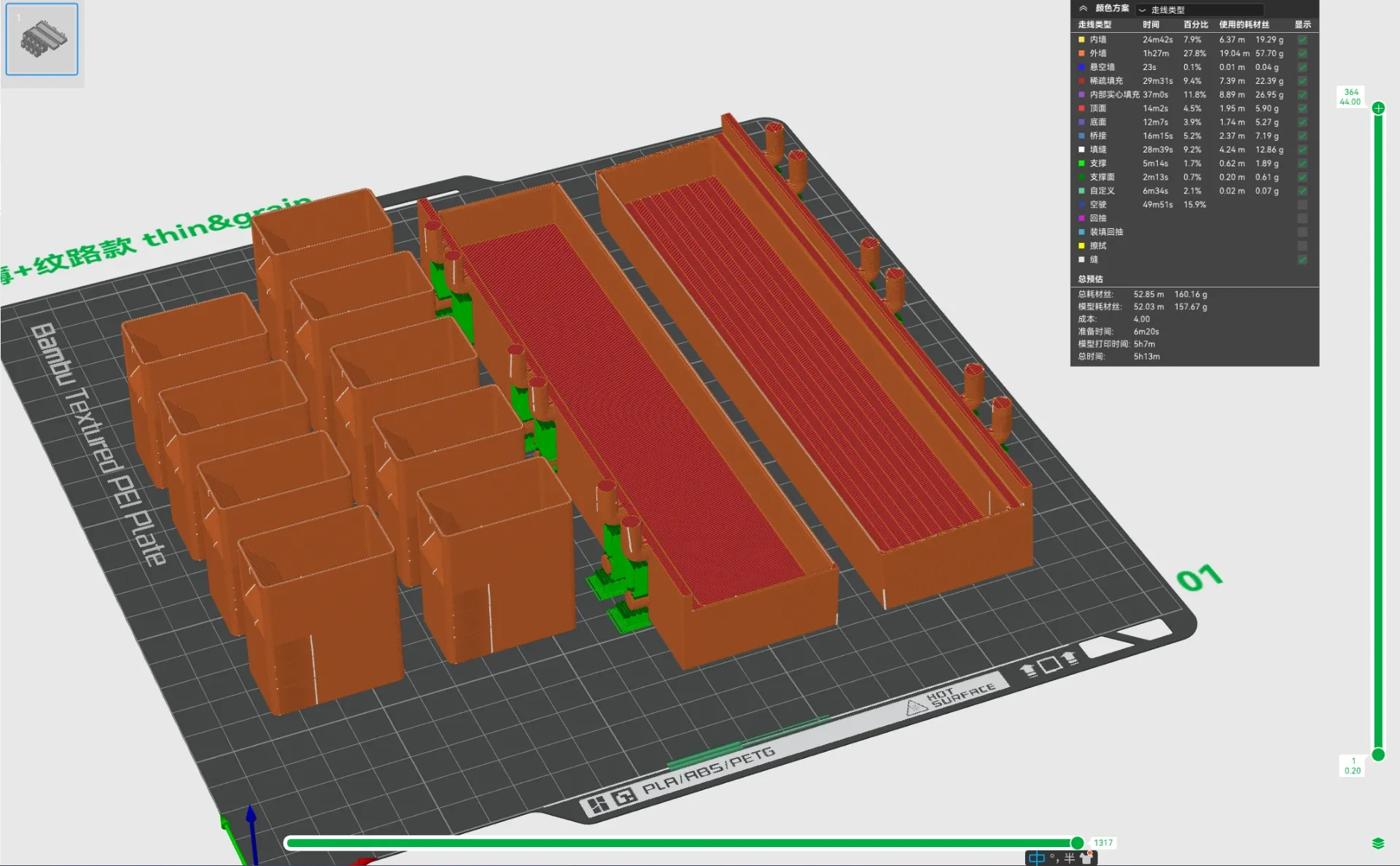Click the yellow 擦拭 color swatch
Screen dimensions: 1400x866
pyautogui.click(x=1082, y=246)
